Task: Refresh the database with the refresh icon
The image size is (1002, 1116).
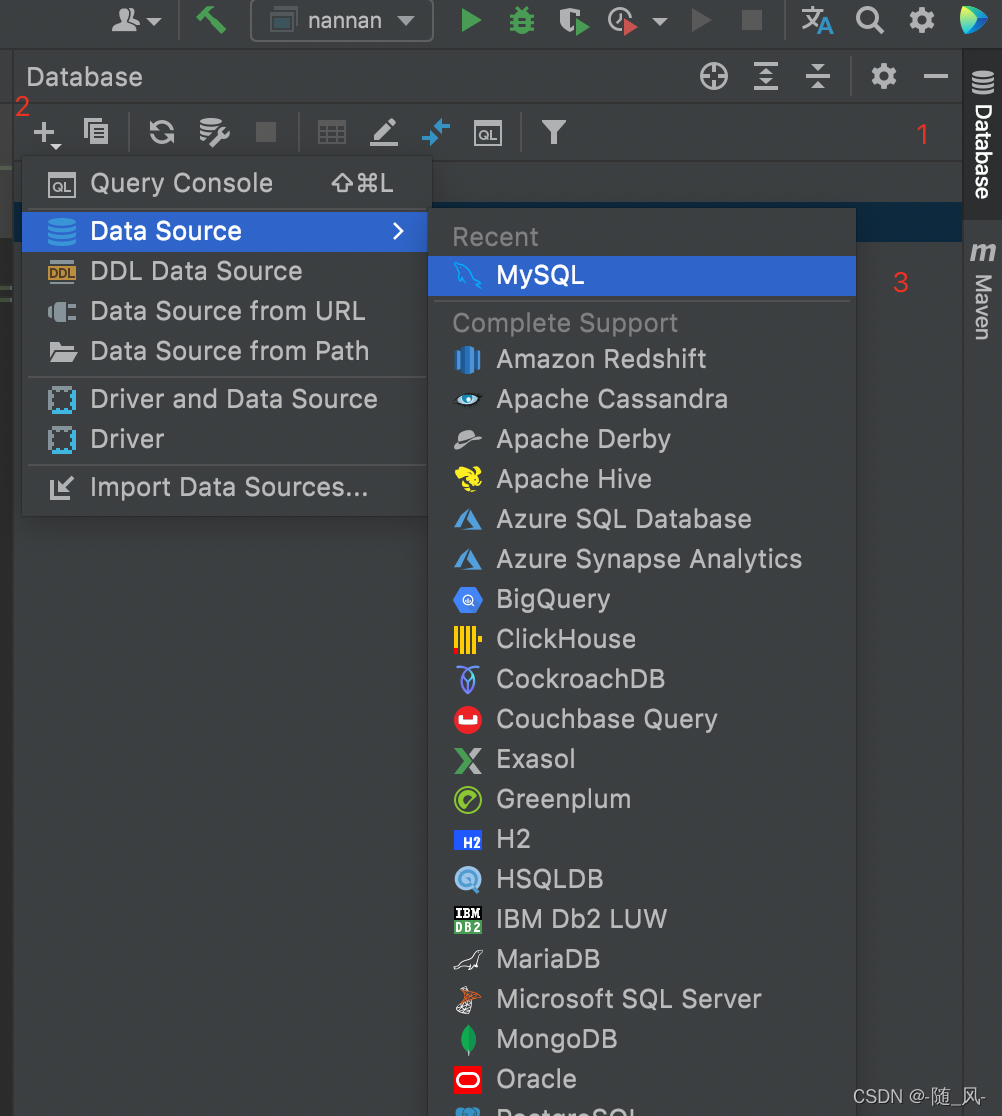Action: pos(162,132)
